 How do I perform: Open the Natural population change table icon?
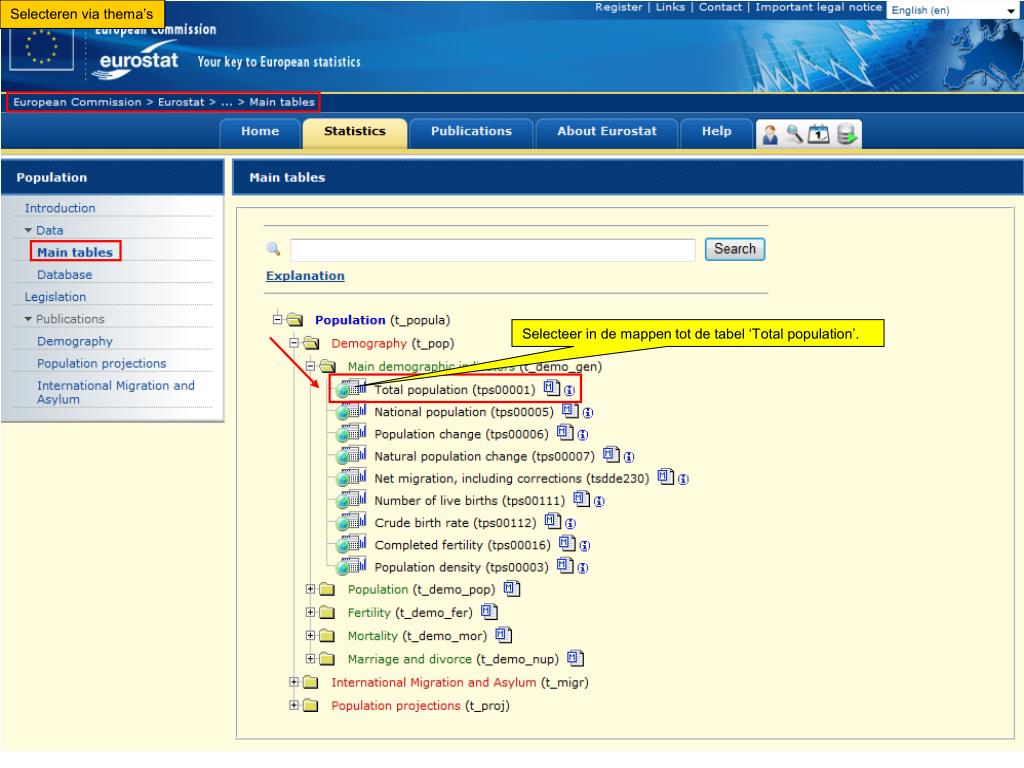[351, 456]
